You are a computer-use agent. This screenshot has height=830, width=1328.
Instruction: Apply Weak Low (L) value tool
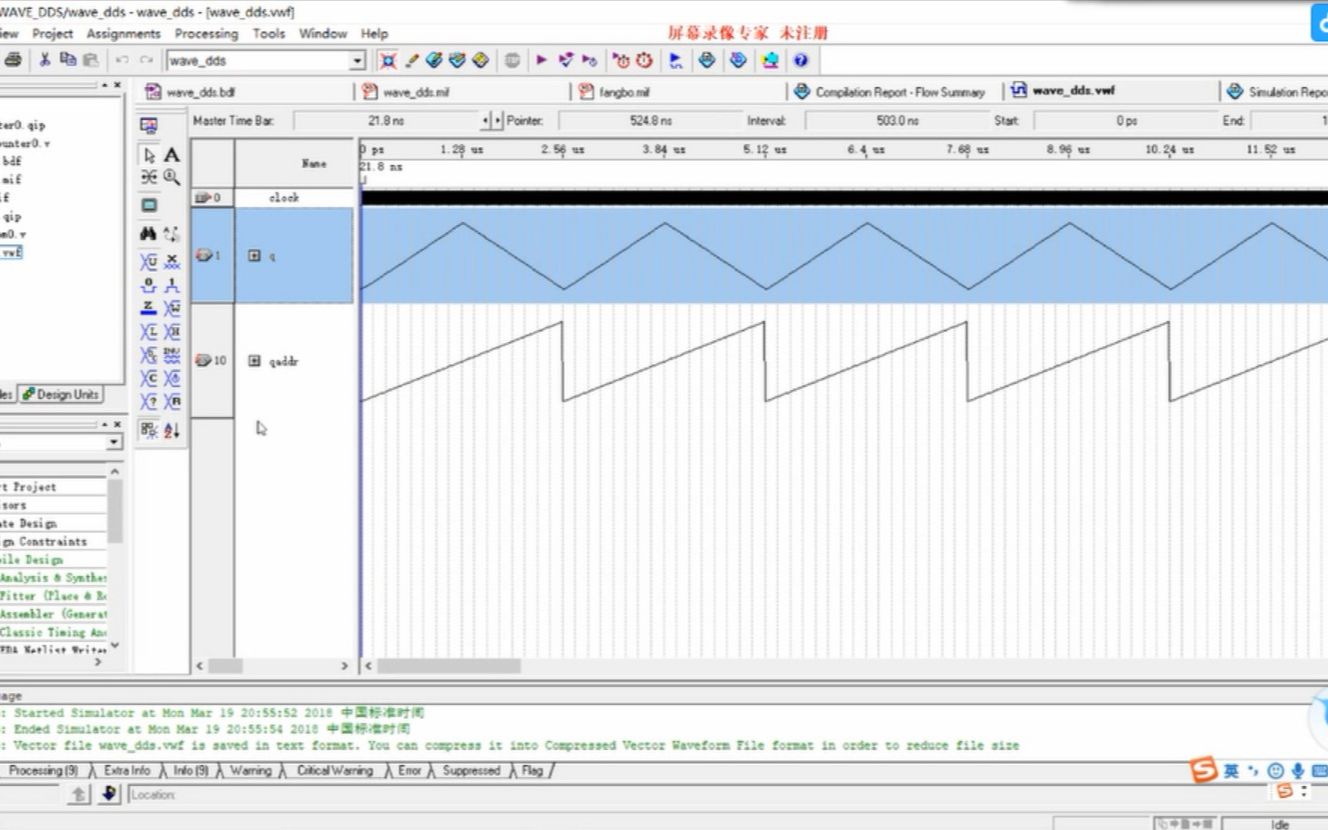(x=149, y=332)
